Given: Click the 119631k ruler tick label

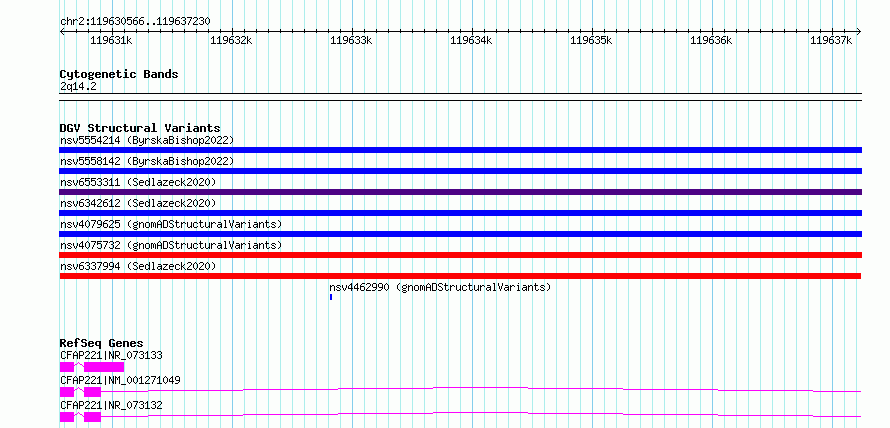Looking at the screenshot, I should click(x=112, y=40).
